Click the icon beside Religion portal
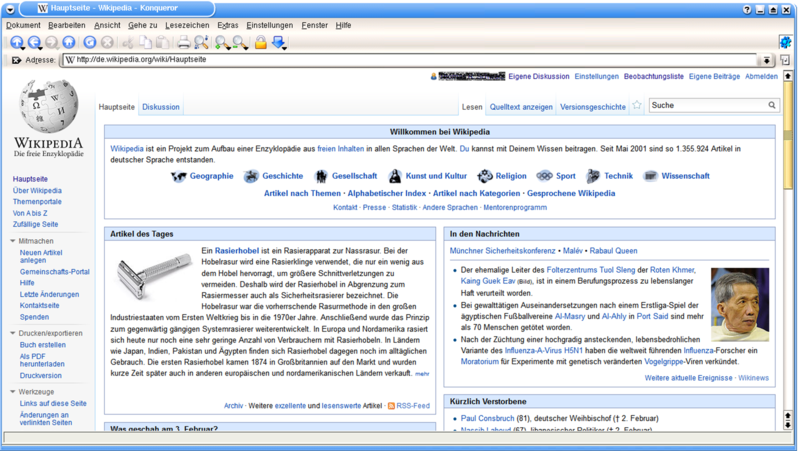The height and width of the screenshot is (451, 800). [x=485, y=177]
